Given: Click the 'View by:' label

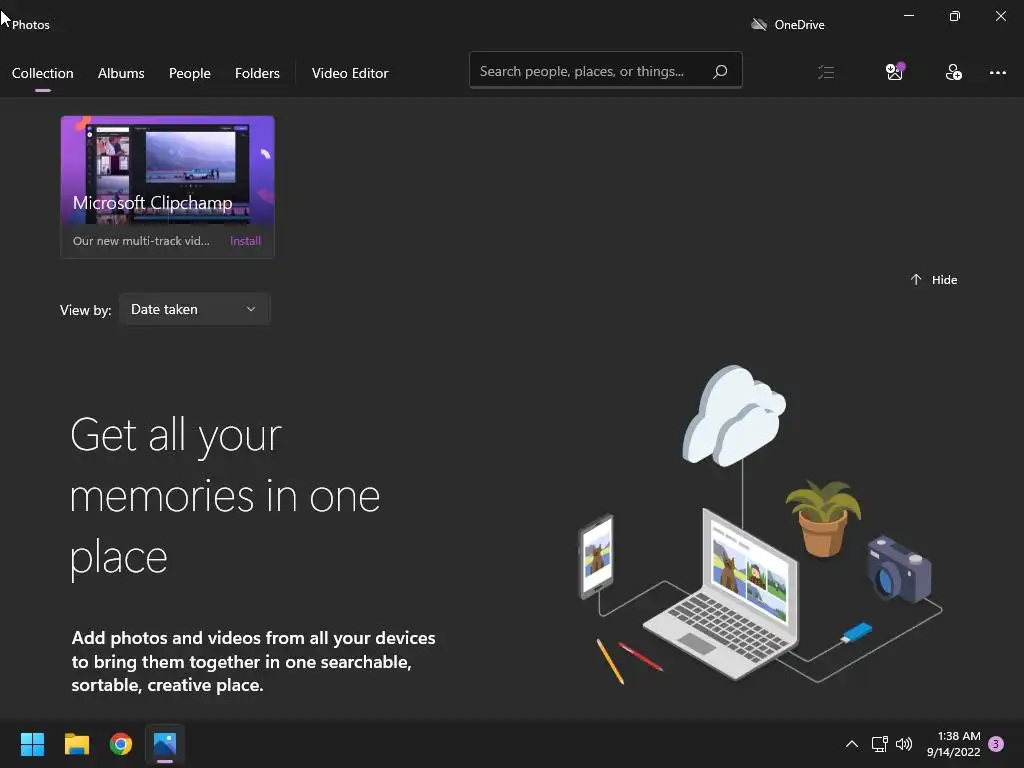Looking at the screenshot, I should point(86,310).
